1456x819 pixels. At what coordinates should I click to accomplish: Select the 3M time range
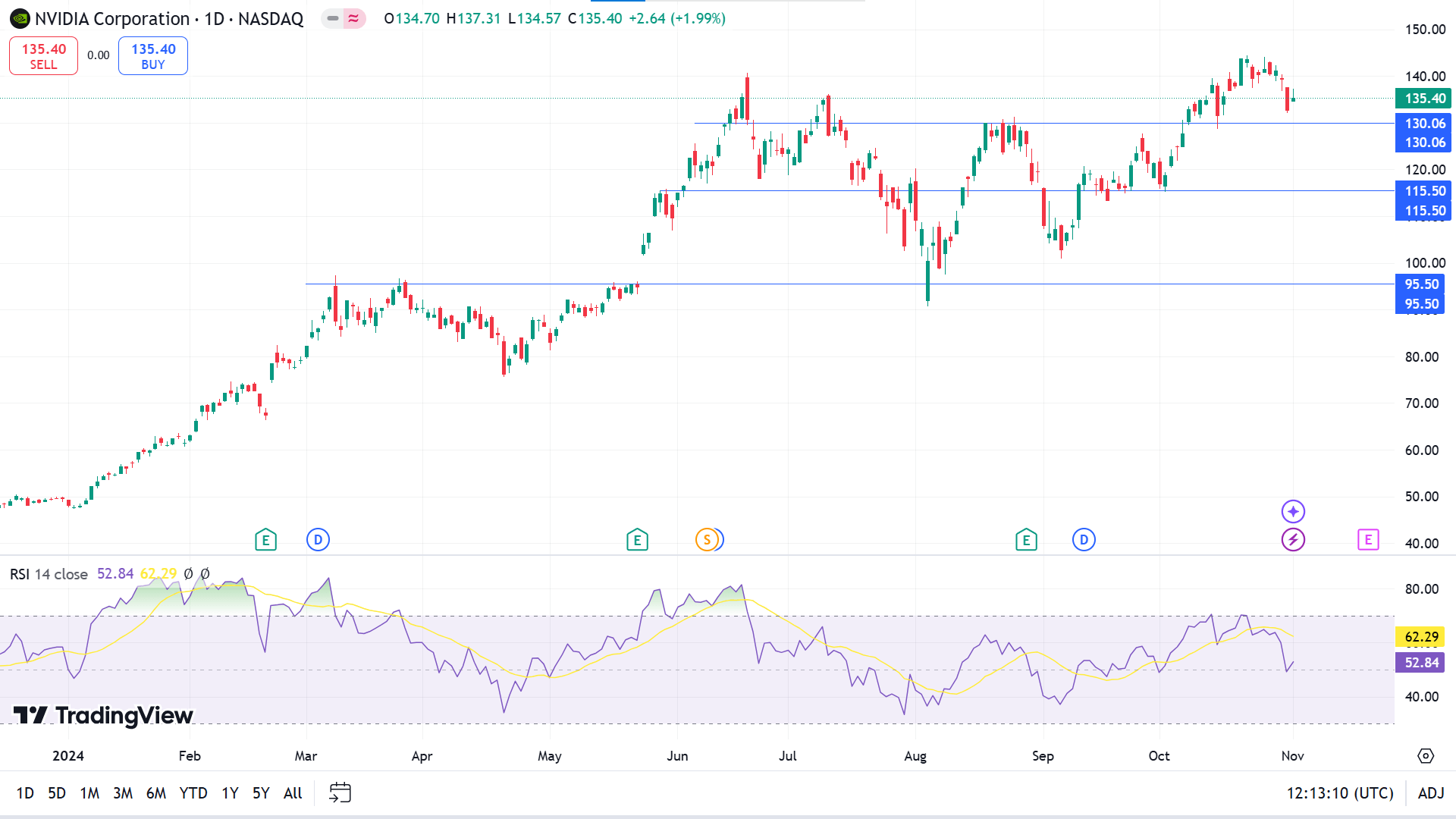[x=123, y=792]
